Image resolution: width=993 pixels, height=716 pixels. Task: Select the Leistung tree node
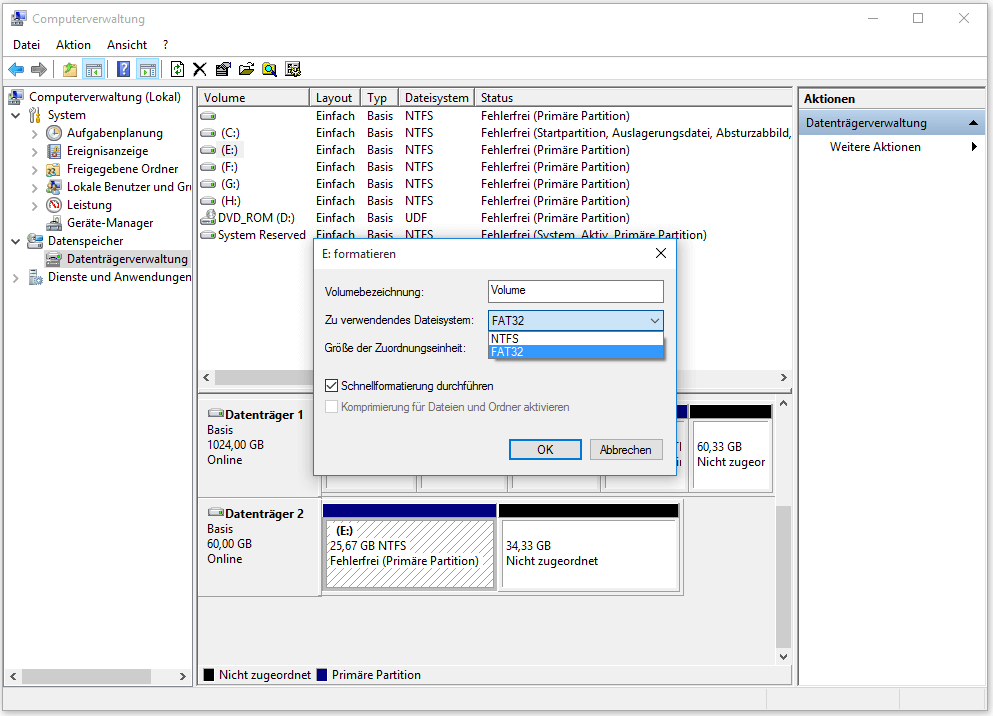click(89, 205)
